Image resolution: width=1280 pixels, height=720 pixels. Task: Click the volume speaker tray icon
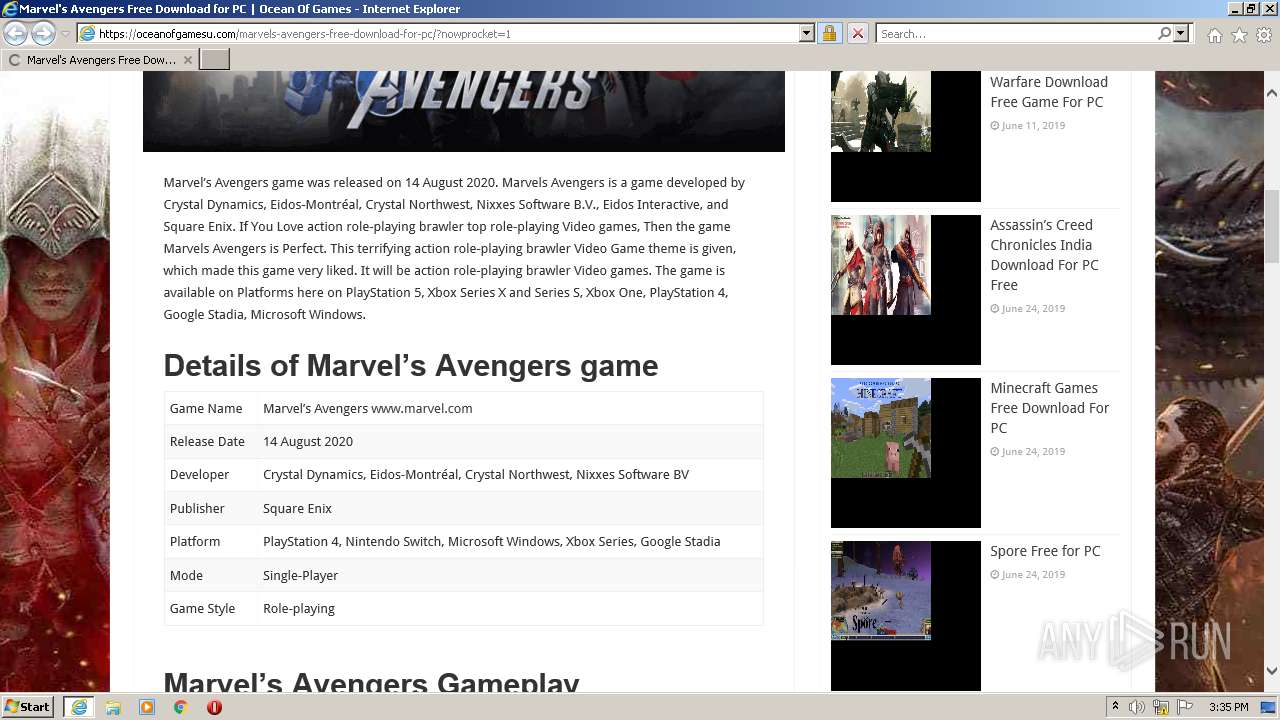point(1137,707)
